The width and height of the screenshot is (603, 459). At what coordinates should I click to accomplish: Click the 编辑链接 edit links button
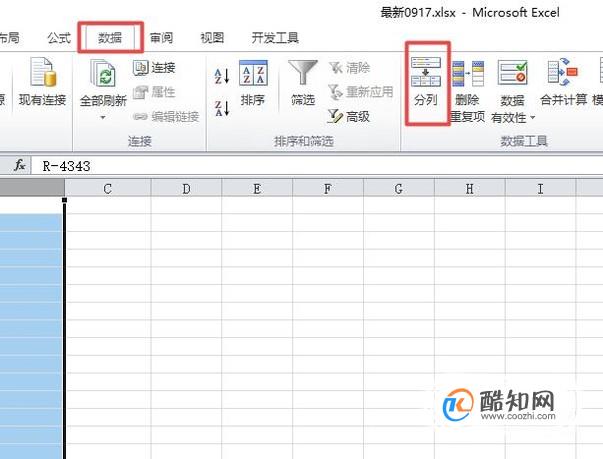166,116
